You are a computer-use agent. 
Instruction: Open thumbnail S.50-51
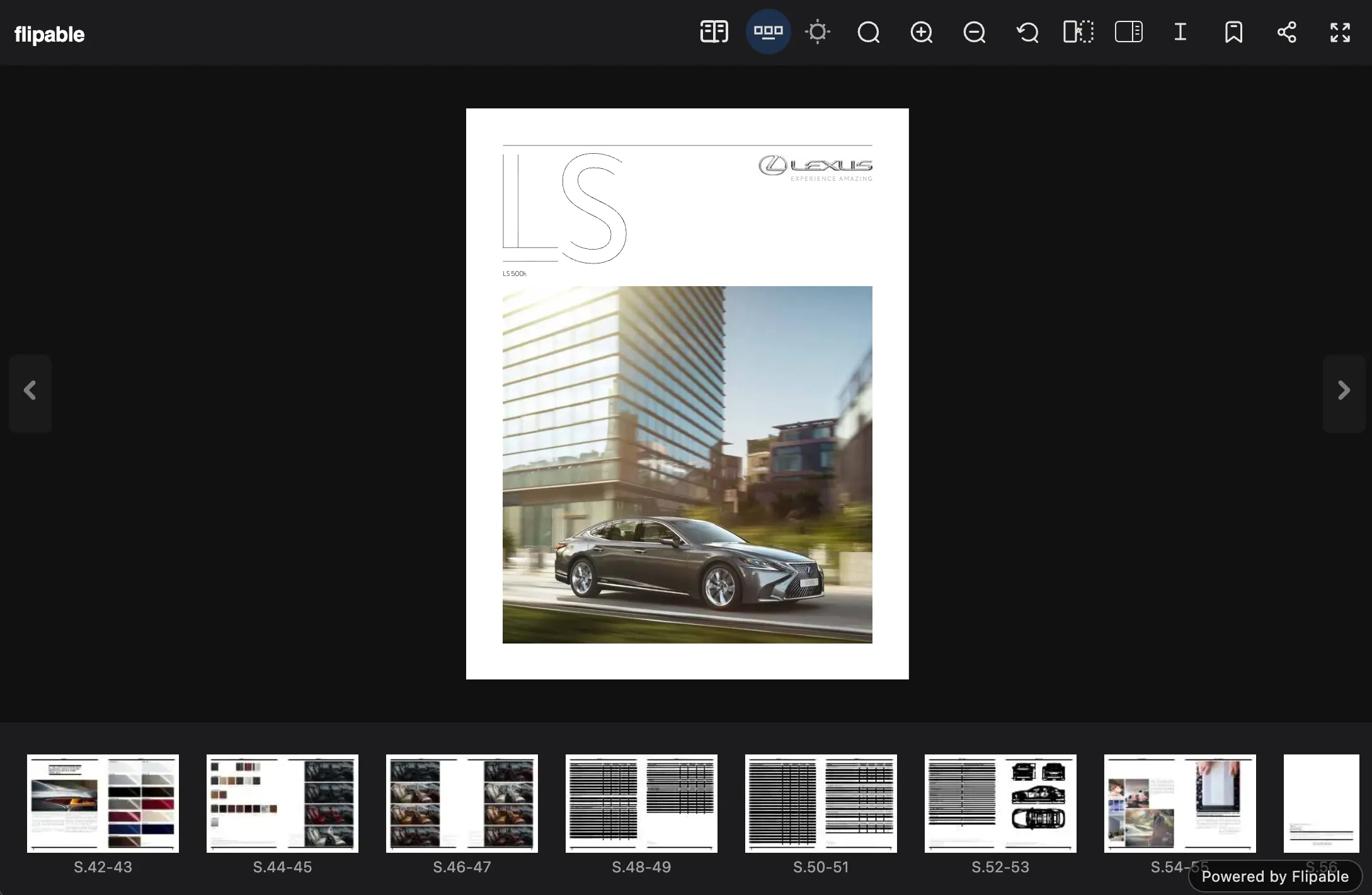click(821, 804)
